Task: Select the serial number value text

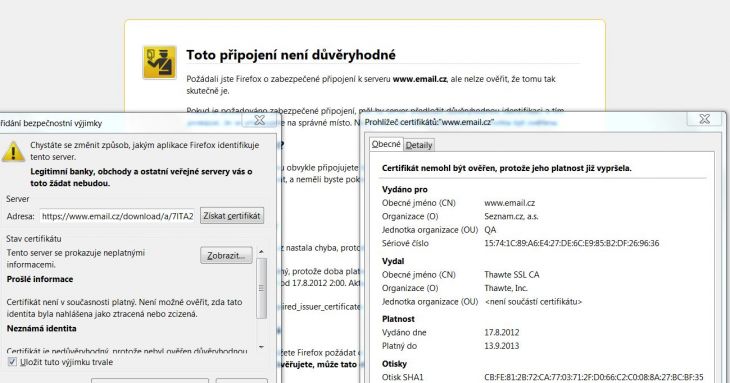Action: pyautogui.click(x=572, y=243)
